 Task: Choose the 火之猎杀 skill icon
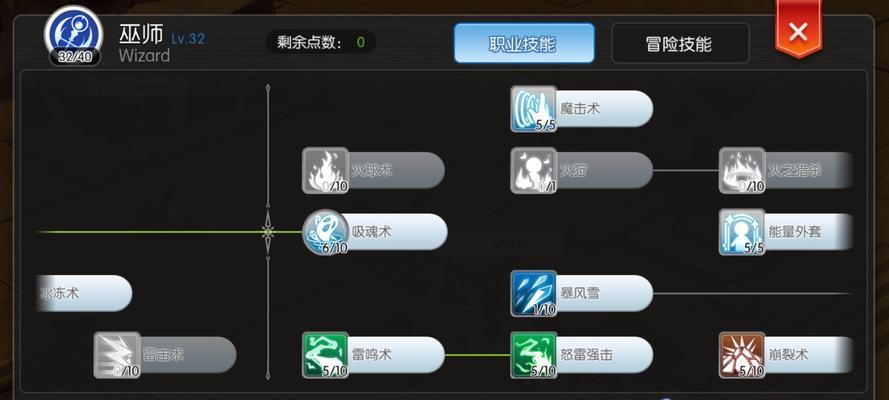tap(742, 171)
